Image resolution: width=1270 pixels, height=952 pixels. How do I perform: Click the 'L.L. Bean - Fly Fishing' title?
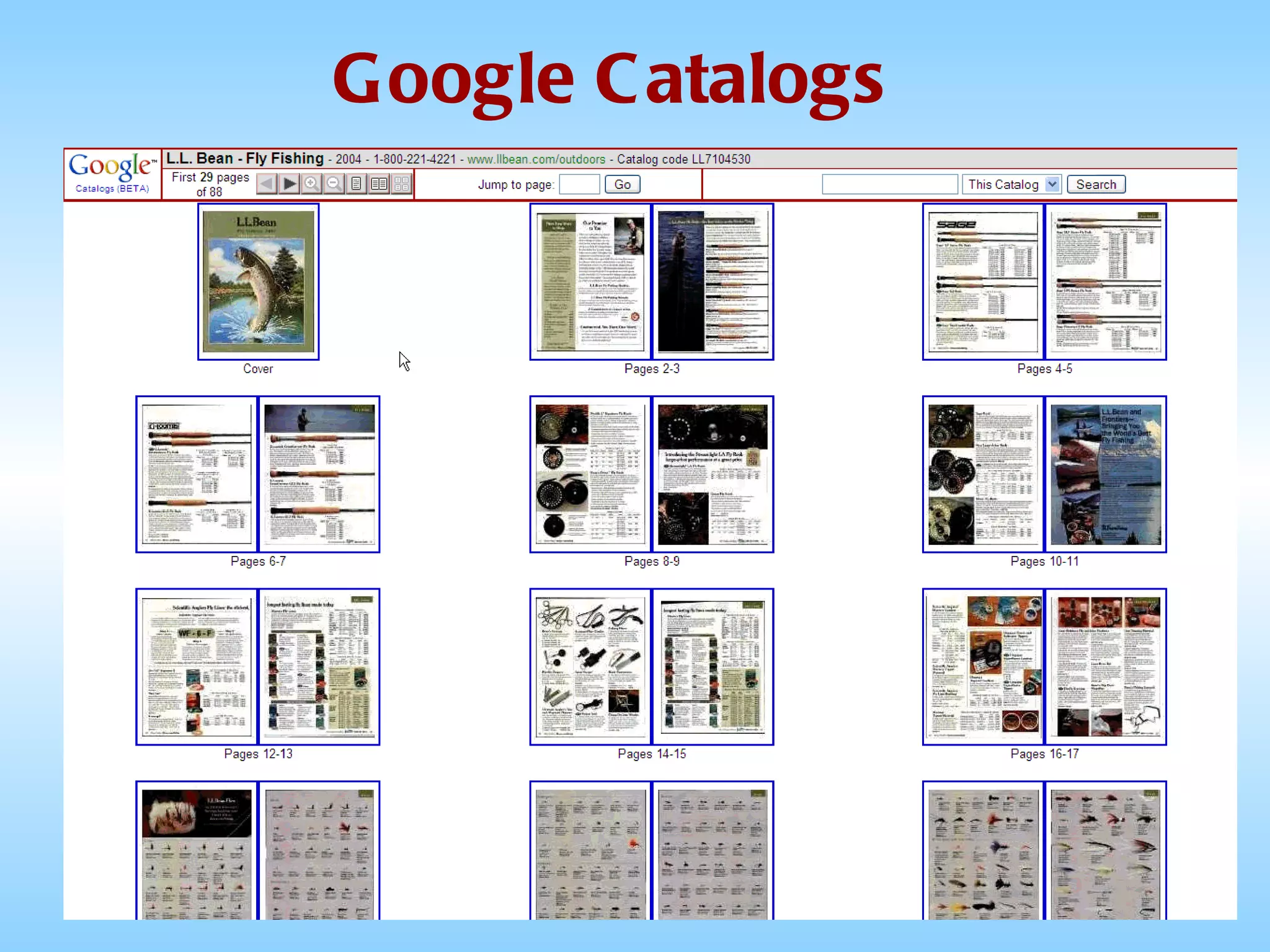click(x=245, y=159)
